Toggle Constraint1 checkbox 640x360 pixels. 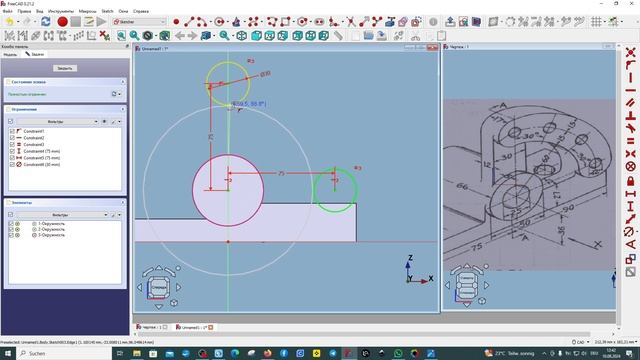[12, 131]
